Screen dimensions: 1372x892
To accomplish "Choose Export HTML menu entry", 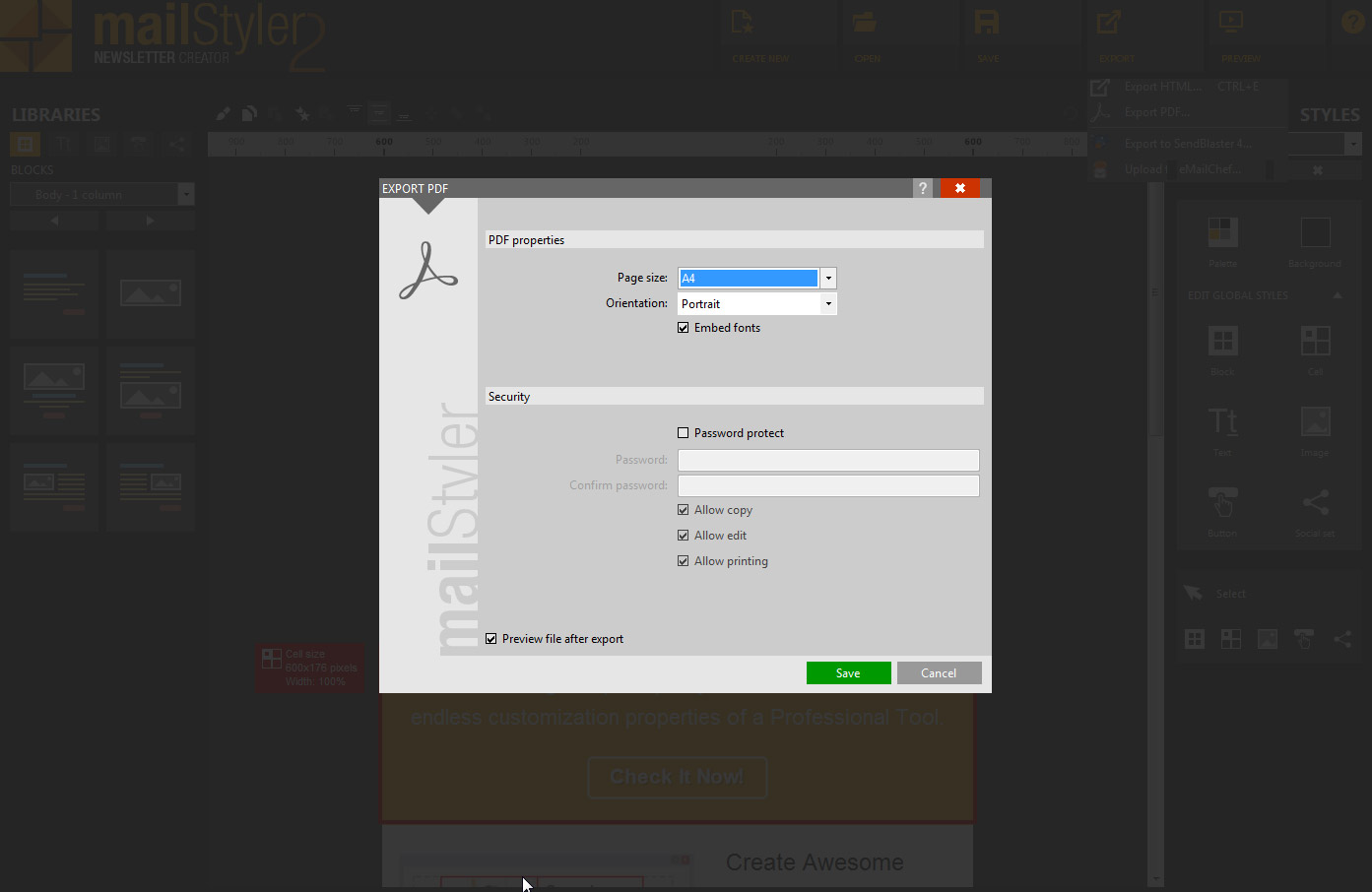I will [1163, 87].
